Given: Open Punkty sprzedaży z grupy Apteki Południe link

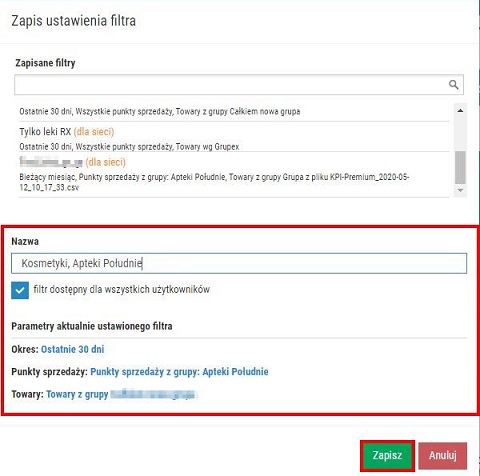Looking at the screenshot, I should click(179, 372).
